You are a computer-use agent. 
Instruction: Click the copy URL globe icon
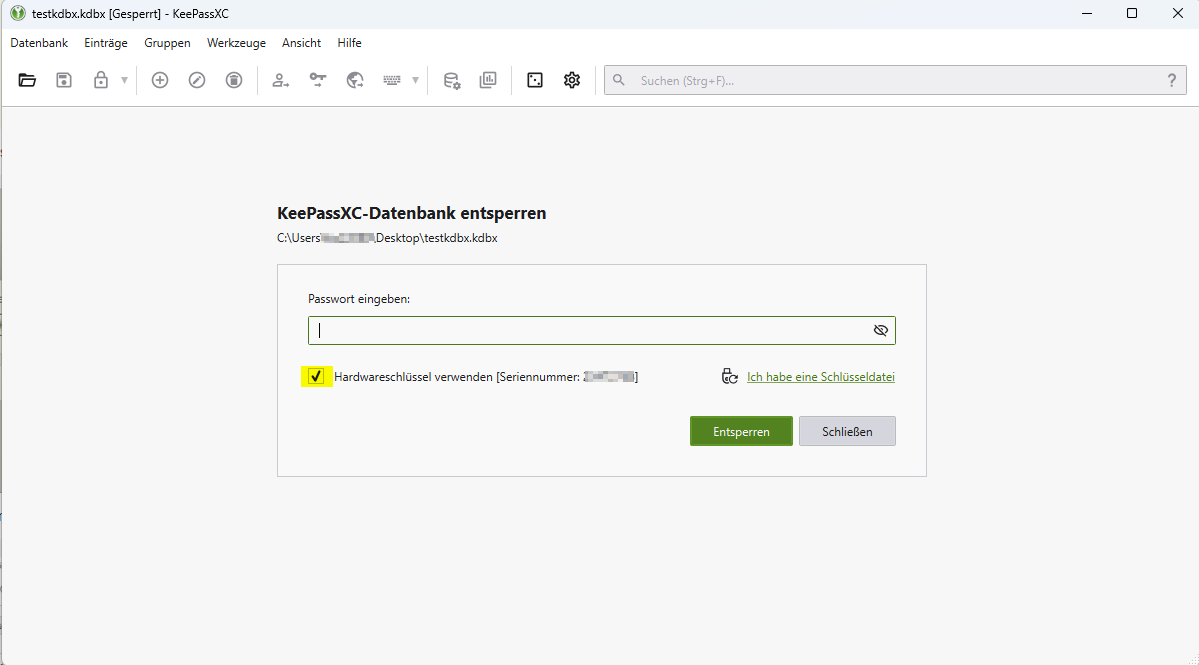355,80
